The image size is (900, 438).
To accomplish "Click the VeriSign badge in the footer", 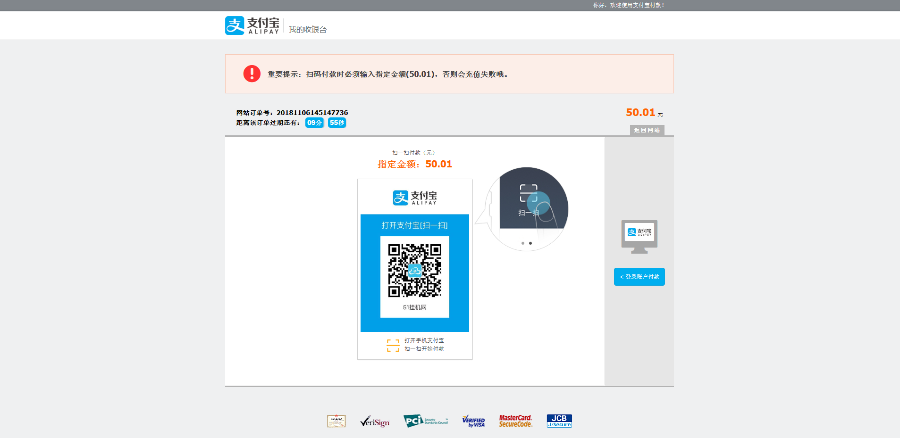I will click(374, 421).
